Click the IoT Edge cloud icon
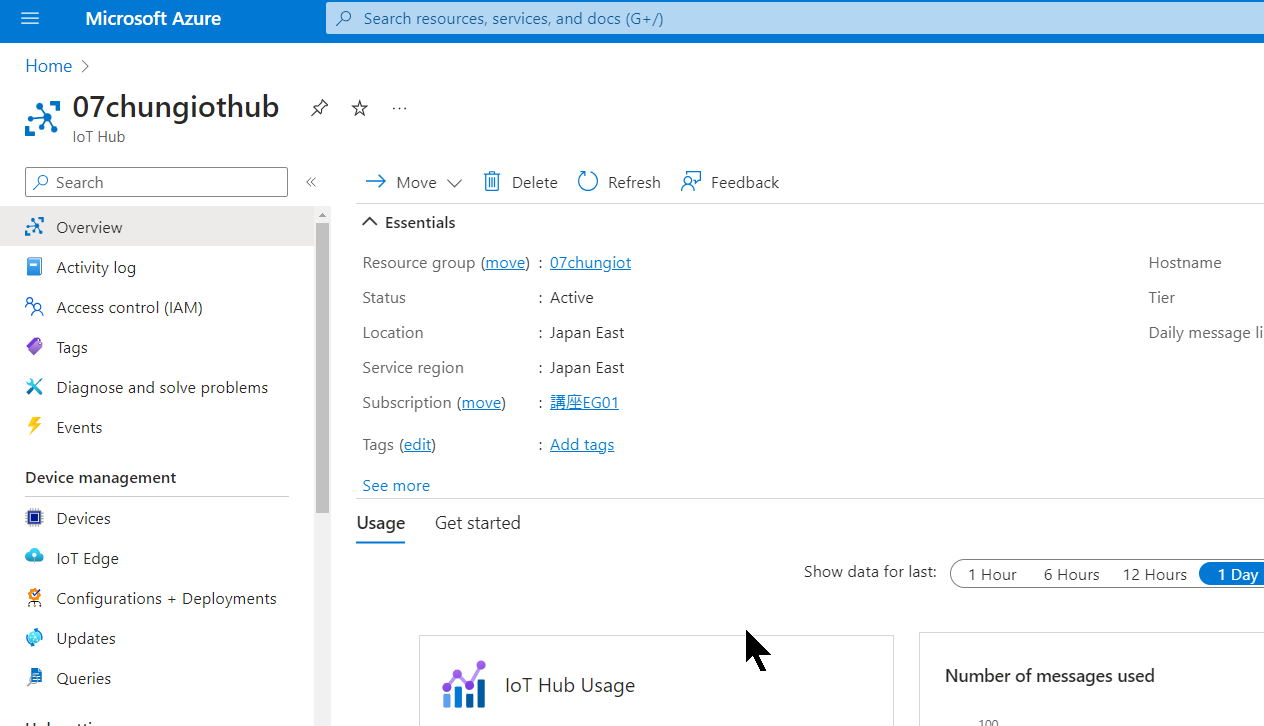Screen dimensions: 1264x726 tap(35, 558)
